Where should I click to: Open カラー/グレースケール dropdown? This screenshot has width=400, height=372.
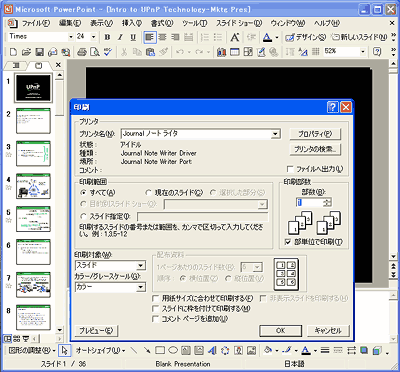(141, 287)
